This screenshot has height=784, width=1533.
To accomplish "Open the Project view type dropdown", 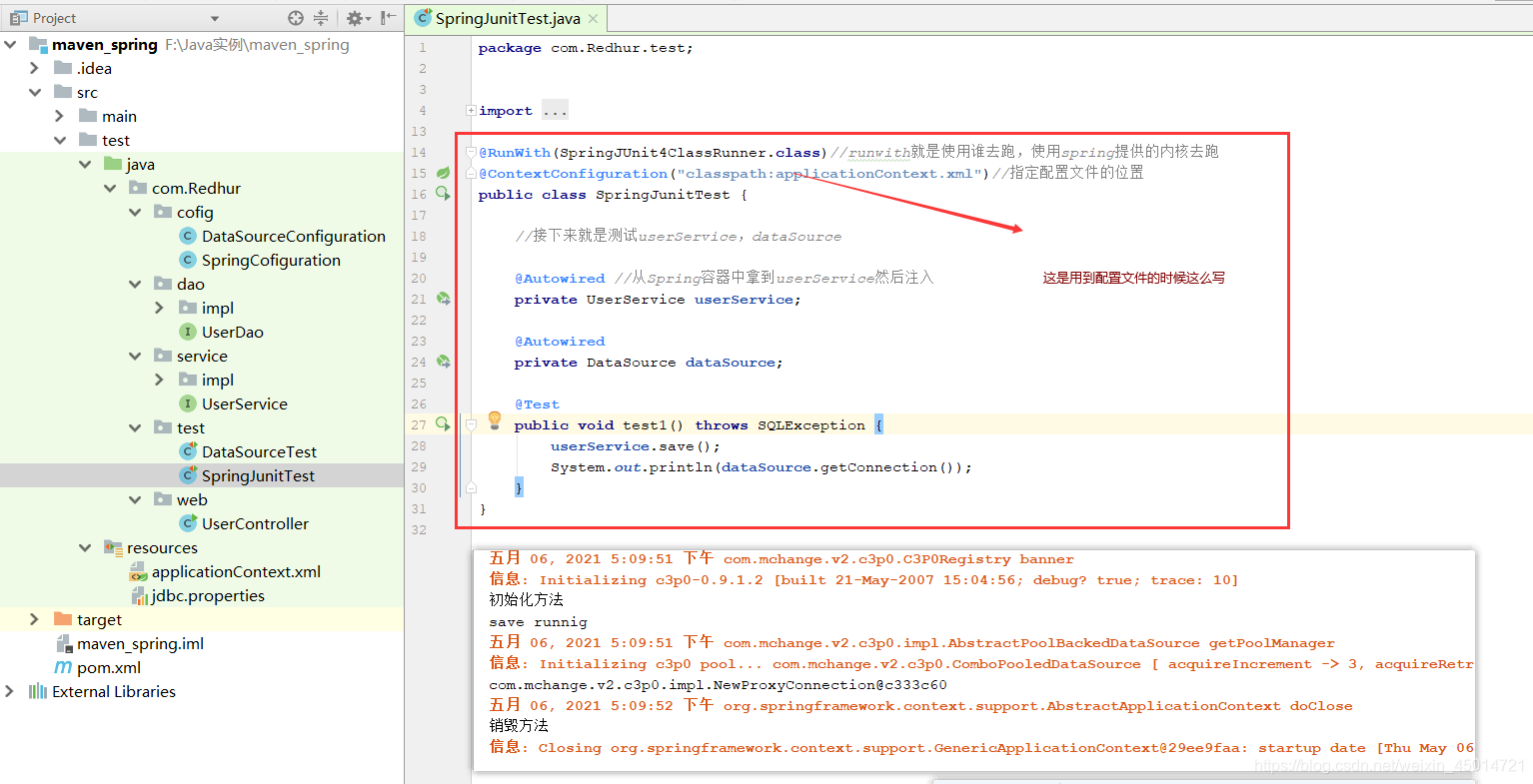I will 214,19.
